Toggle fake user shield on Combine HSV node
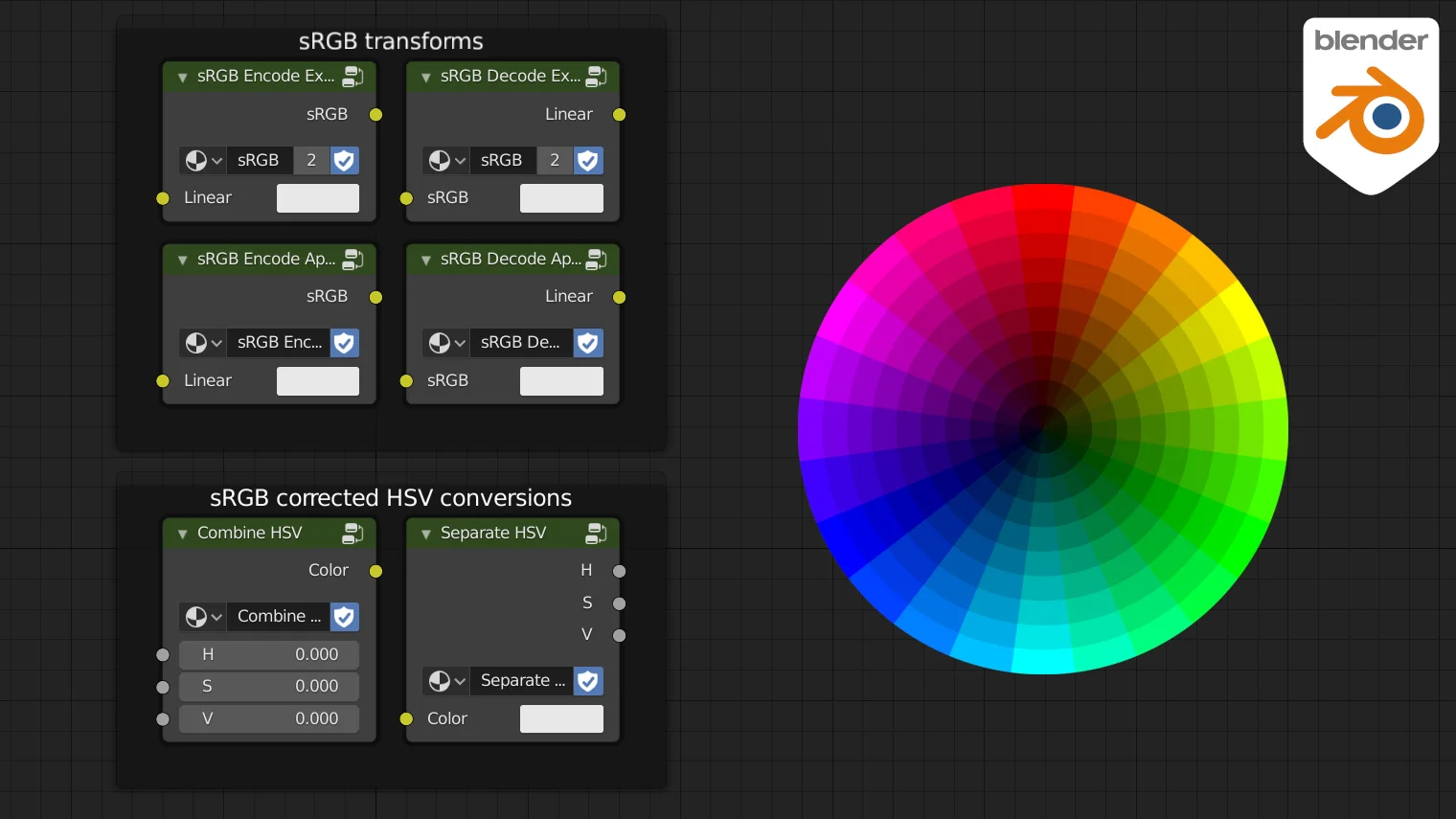The height and width of the screenshot is (819, 1456). pos(345,617)
